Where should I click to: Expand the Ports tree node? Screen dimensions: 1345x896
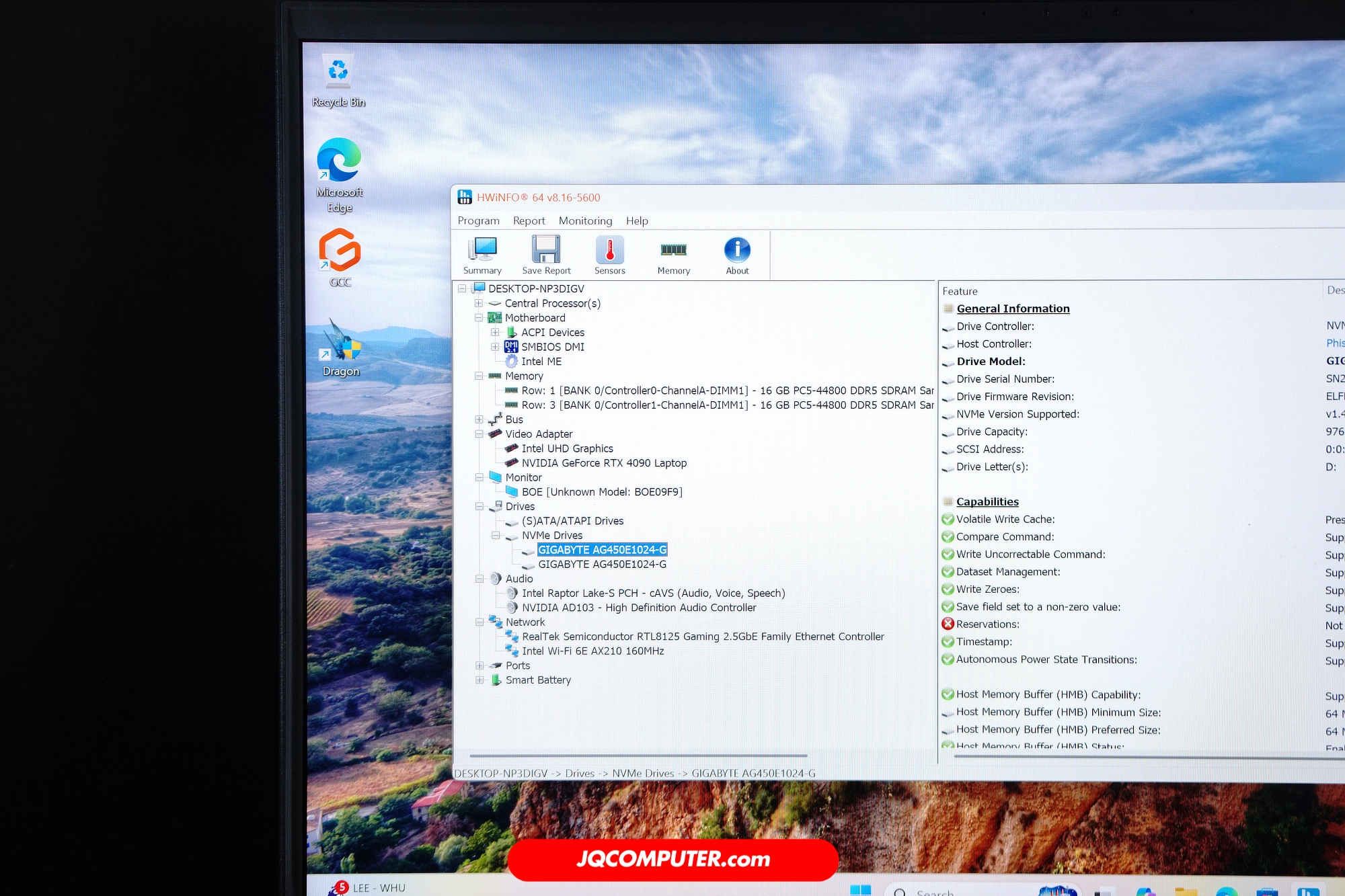[479, 665]
